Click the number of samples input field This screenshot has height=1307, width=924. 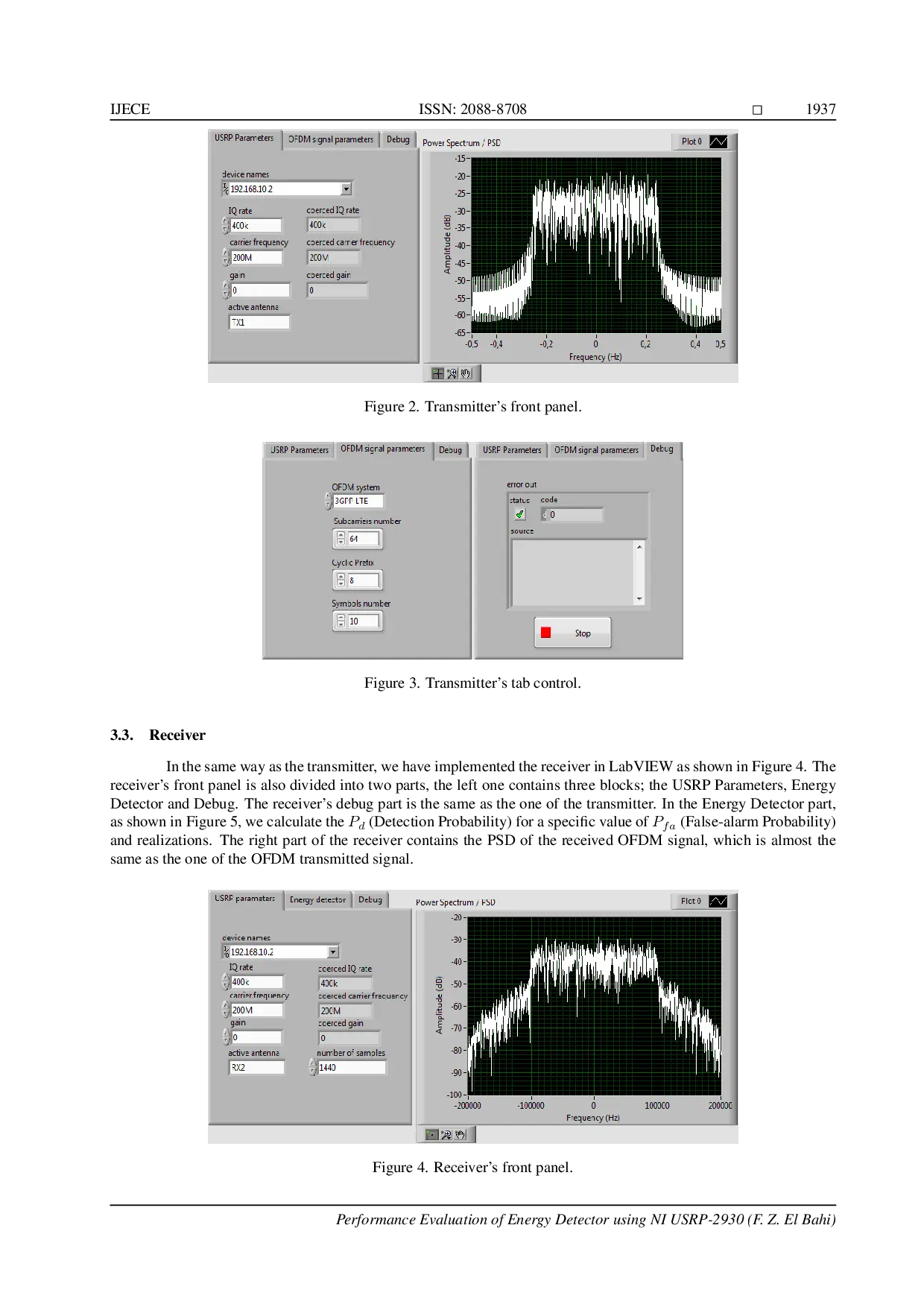[x=351, y=1067]
